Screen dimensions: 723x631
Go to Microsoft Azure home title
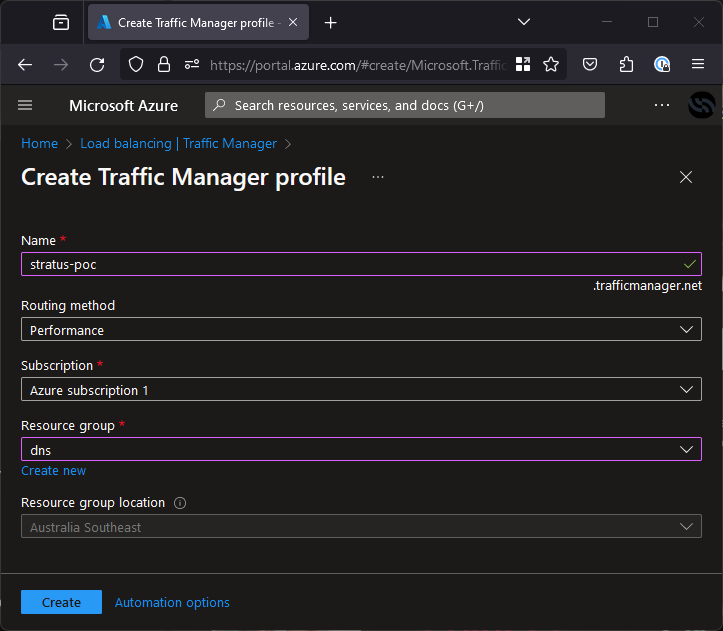coord(124,106)
